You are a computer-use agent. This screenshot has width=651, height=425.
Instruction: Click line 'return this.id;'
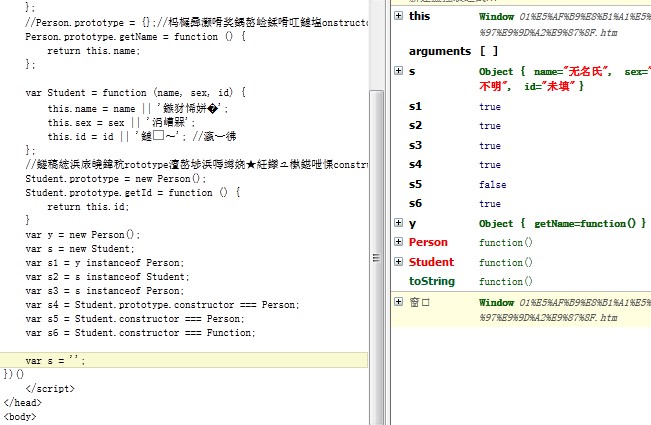click(88, 207)
